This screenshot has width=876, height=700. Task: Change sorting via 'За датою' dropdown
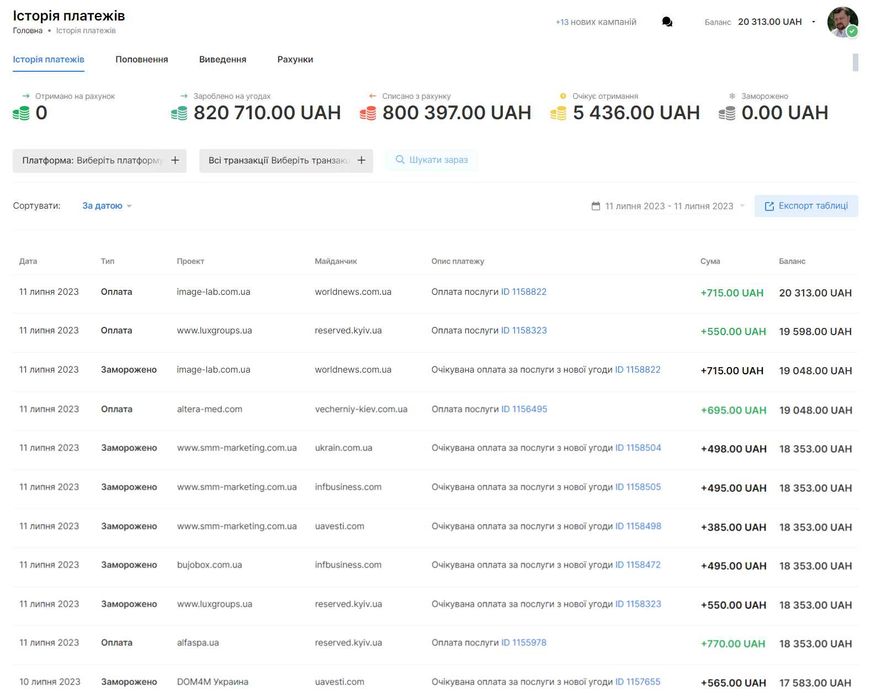[107, 206]
